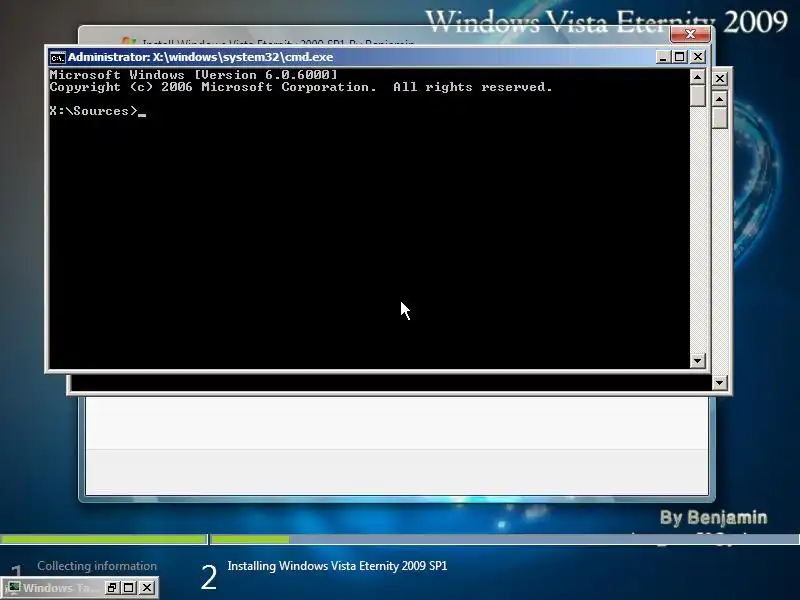
Task: Close the Install Windows Vista Eternity window
Action: click(x=690, y=34)
